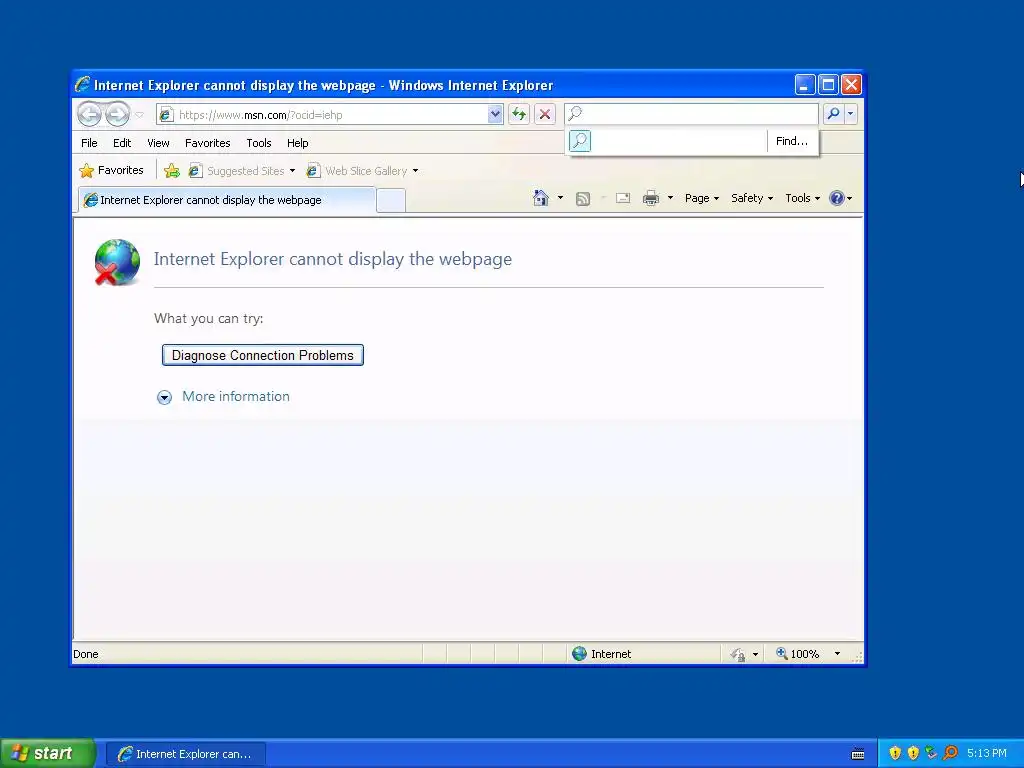Stop loading with the red X icon
This screenshot has width=1024, height=768.
(545, 115)
